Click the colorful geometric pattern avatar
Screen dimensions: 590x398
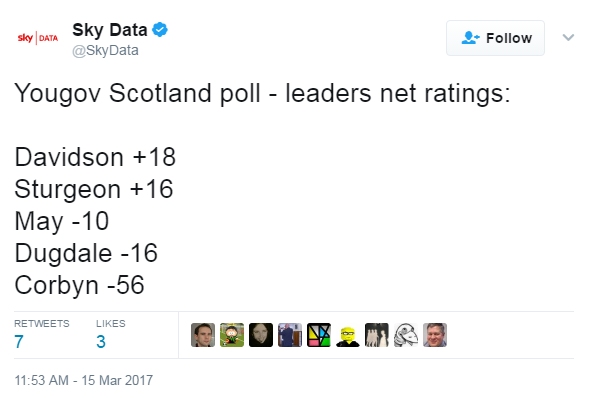click(x=319, y=335)
